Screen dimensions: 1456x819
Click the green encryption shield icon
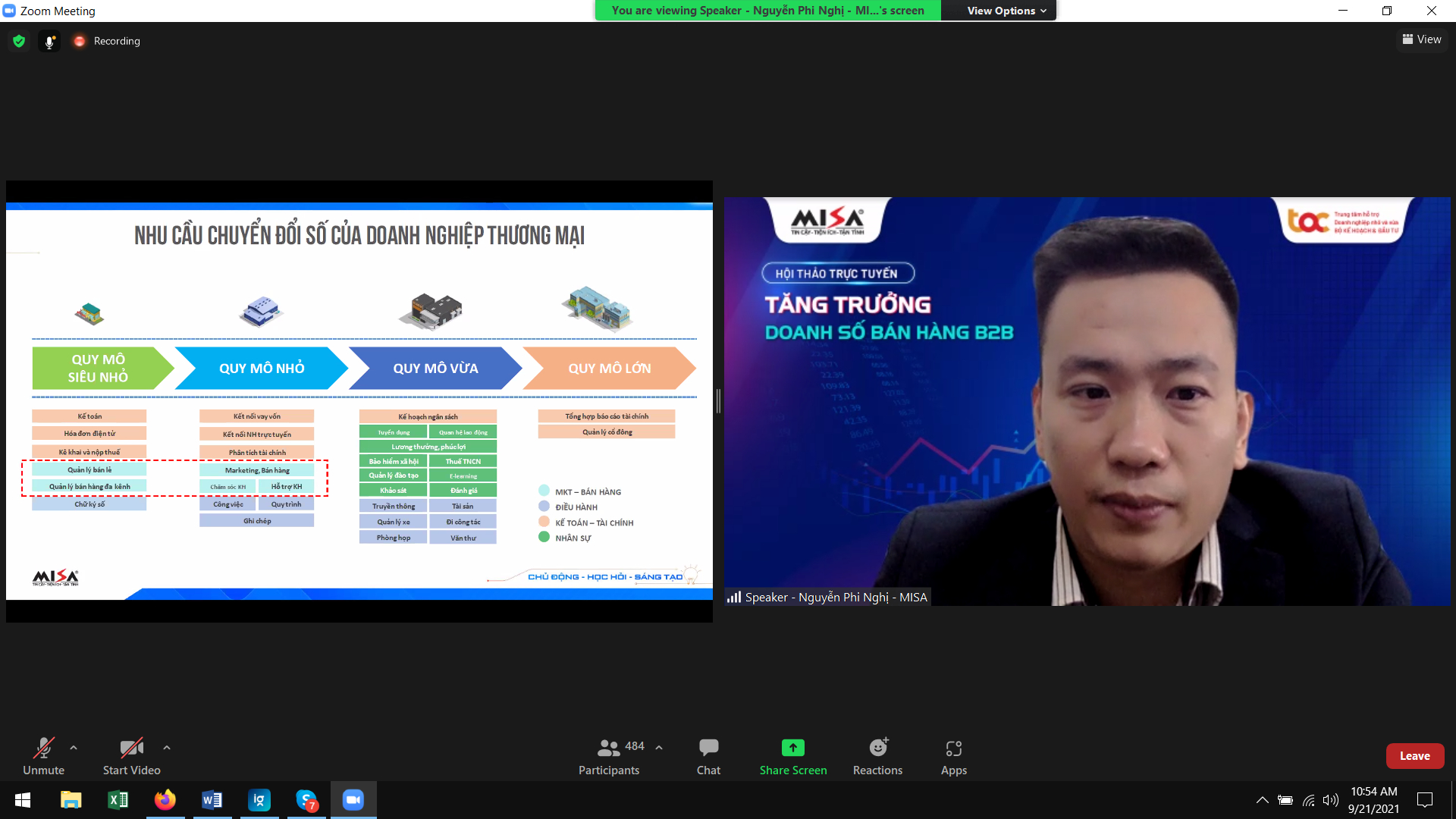click(x=19, y=41)
